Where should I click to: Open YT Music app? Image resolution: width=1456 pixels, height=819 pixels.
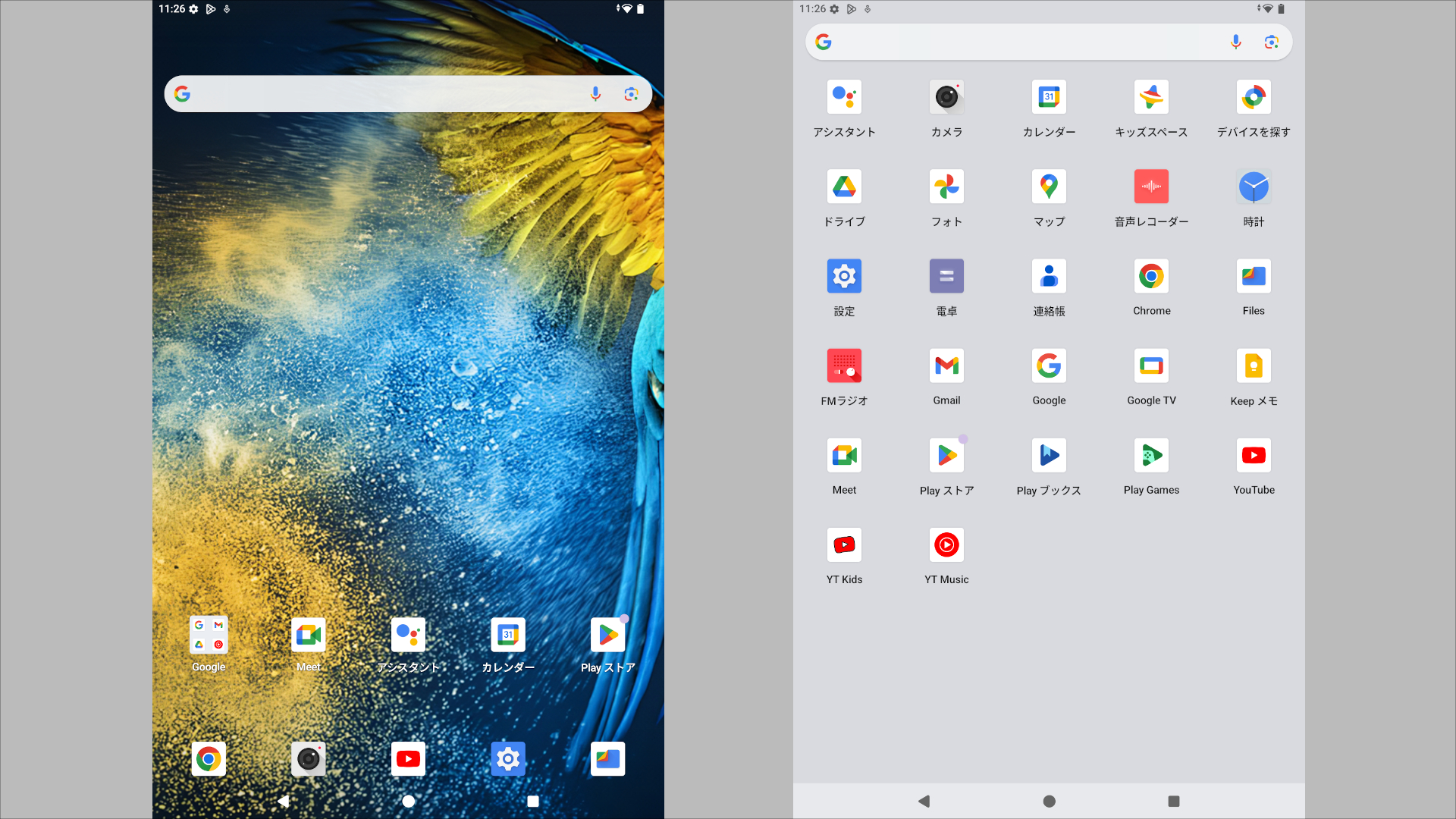click(x=946, y=545)
